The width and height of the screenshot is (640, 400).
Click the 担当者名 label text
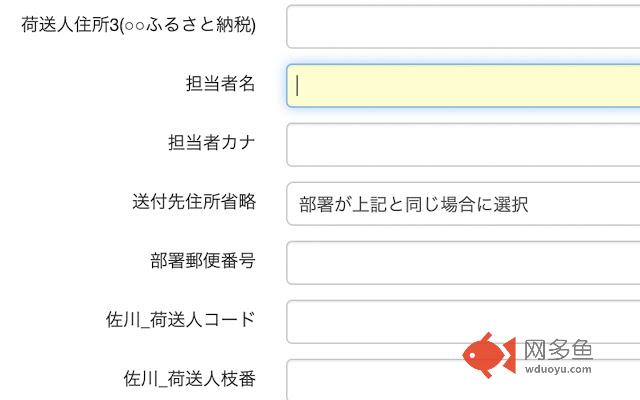pos(220,84)
